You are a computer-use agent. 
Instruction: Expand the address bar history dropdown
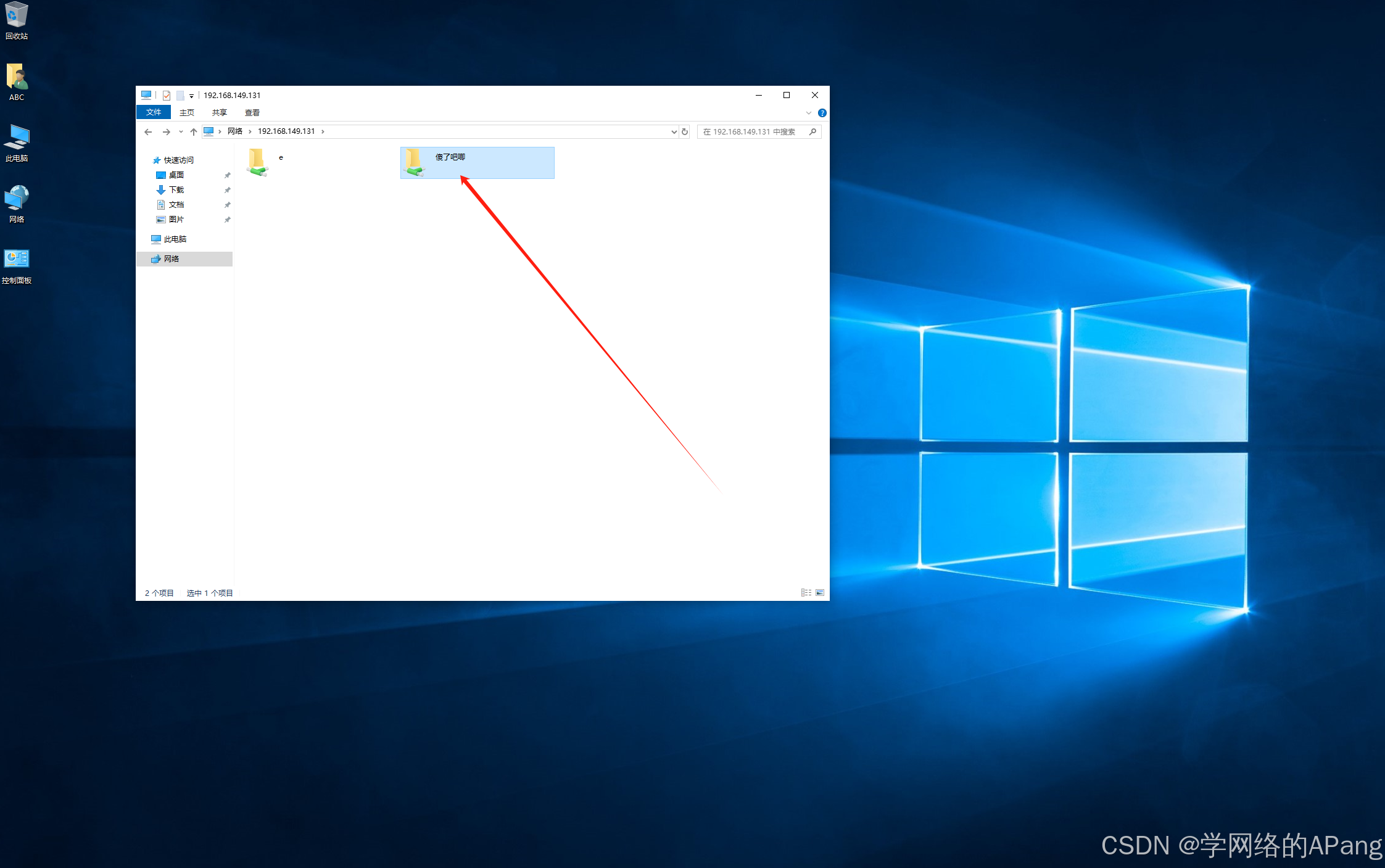[674, 131]
